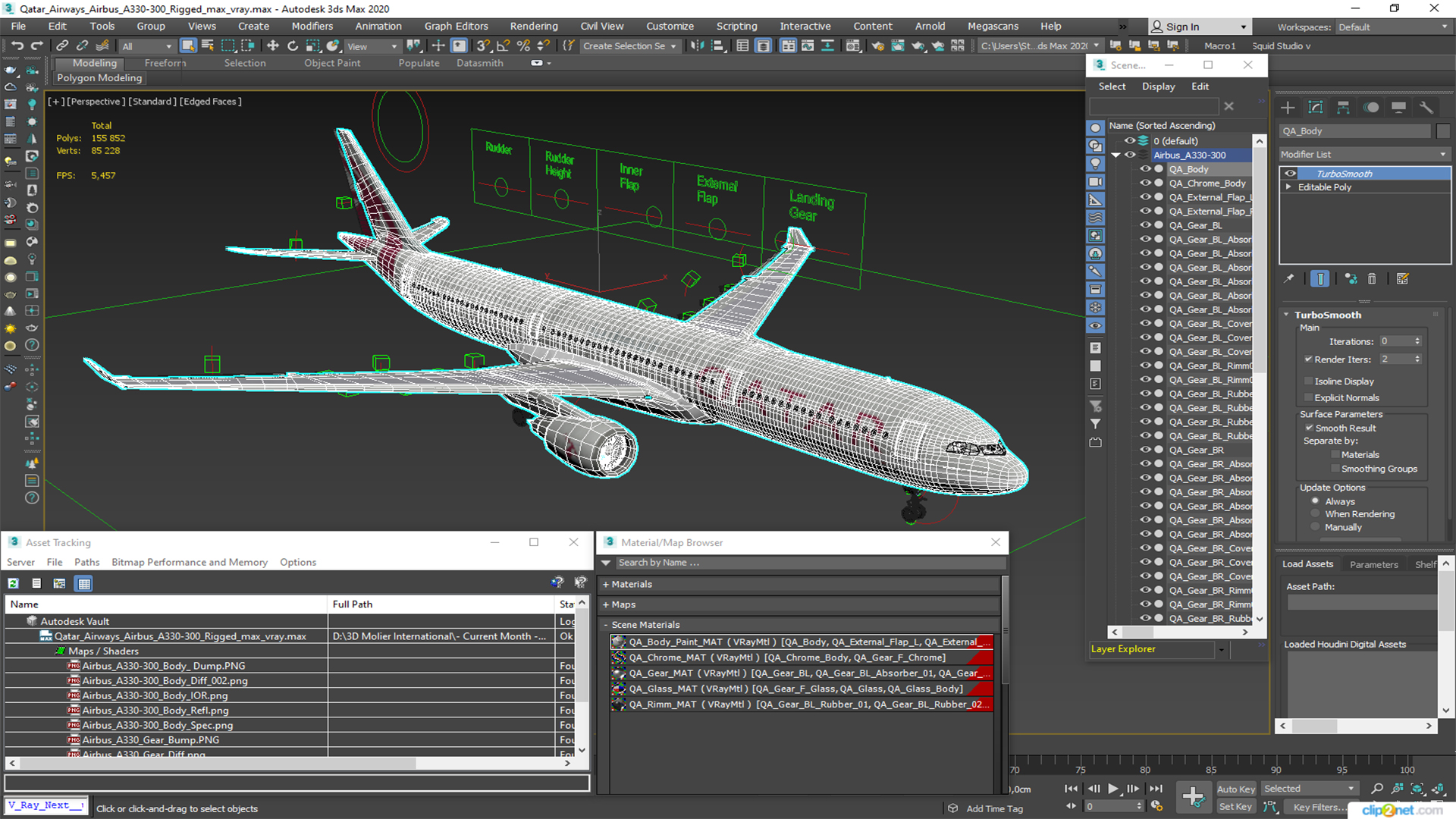Collapse the Airbus_A330-300 layer tree
This screenshot has width=1456, height=819.
pos(1116,155)
